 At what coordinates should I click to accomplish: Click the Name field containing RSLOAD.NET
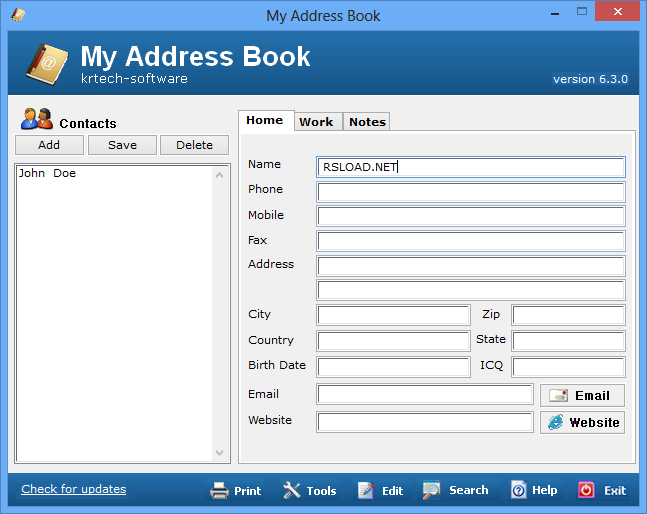click(x=471, y=167)
